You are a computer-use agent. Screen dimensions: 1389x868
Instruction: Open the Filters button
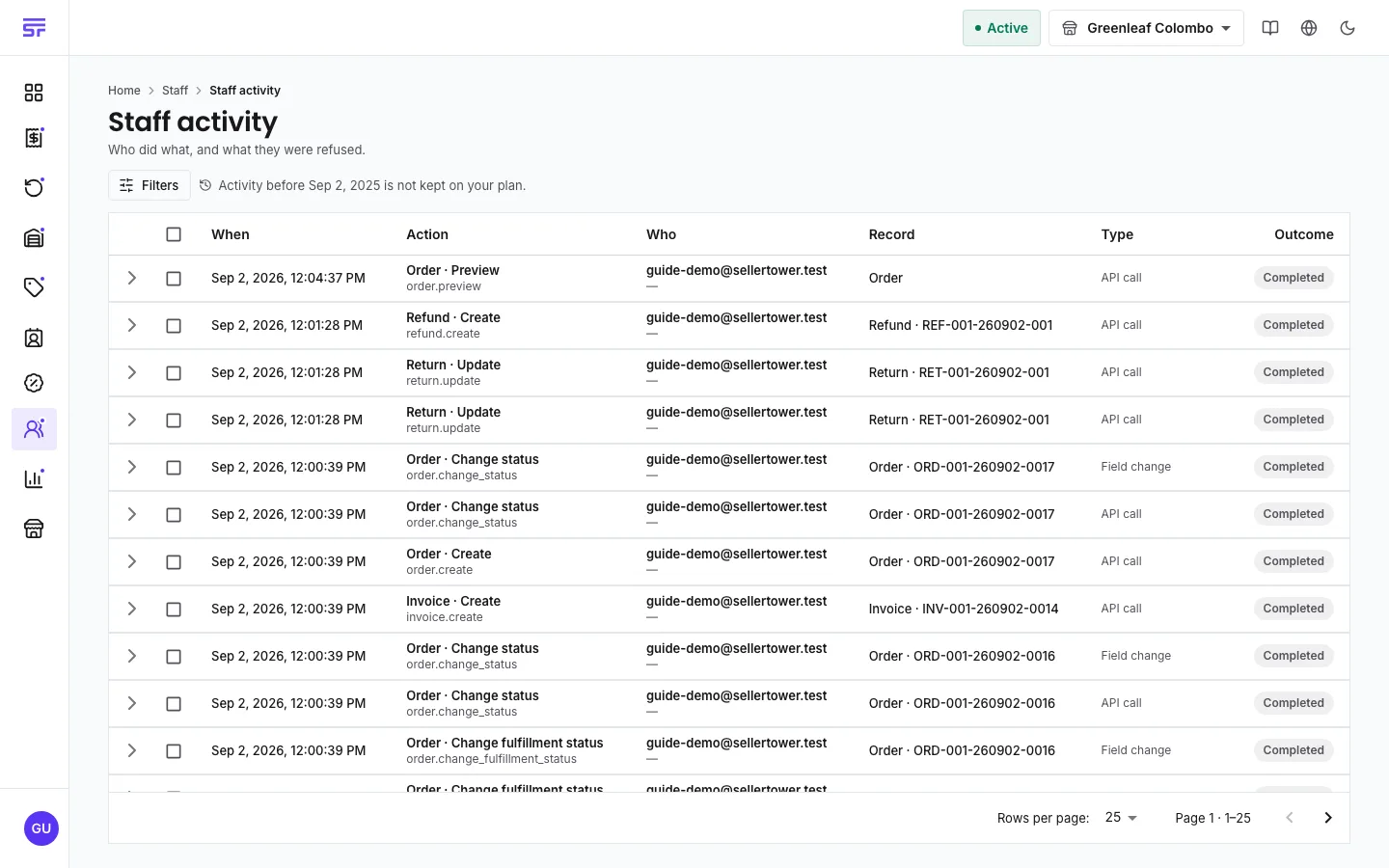[150, 185]
